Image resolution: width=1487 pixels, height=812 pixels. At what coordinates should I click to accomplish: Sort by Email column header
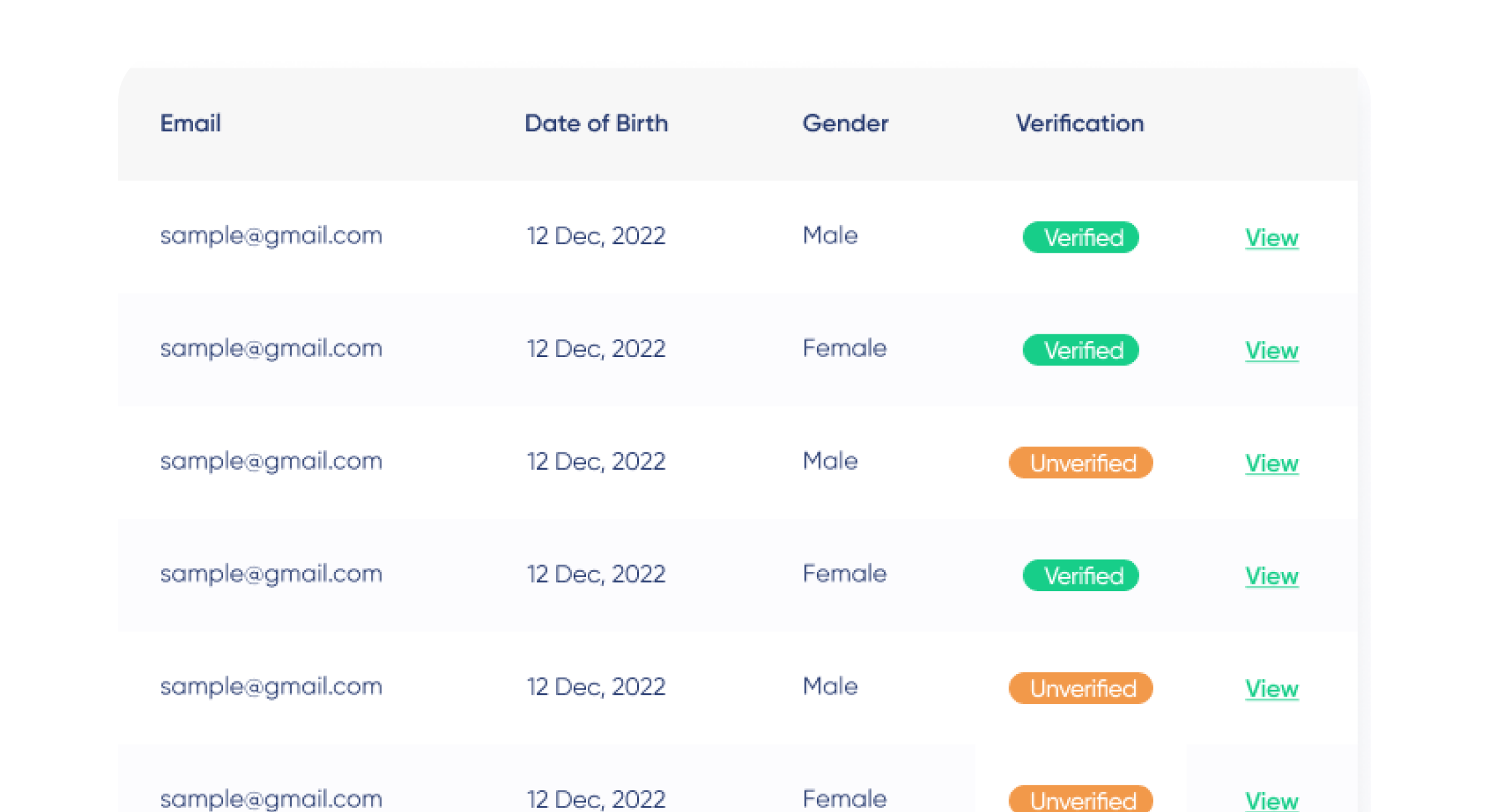pos(190,123)
